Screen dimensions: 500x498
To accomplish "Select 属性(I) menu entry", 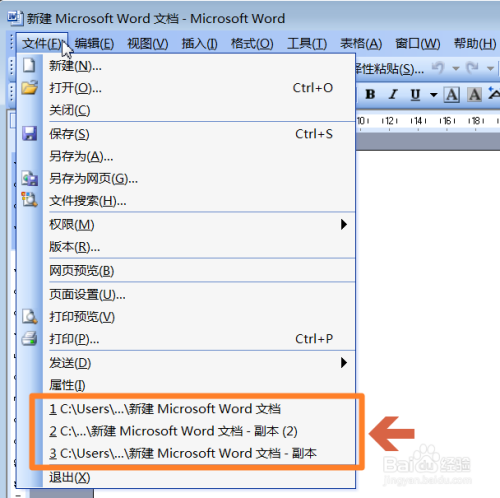I will tap(186, 385).
